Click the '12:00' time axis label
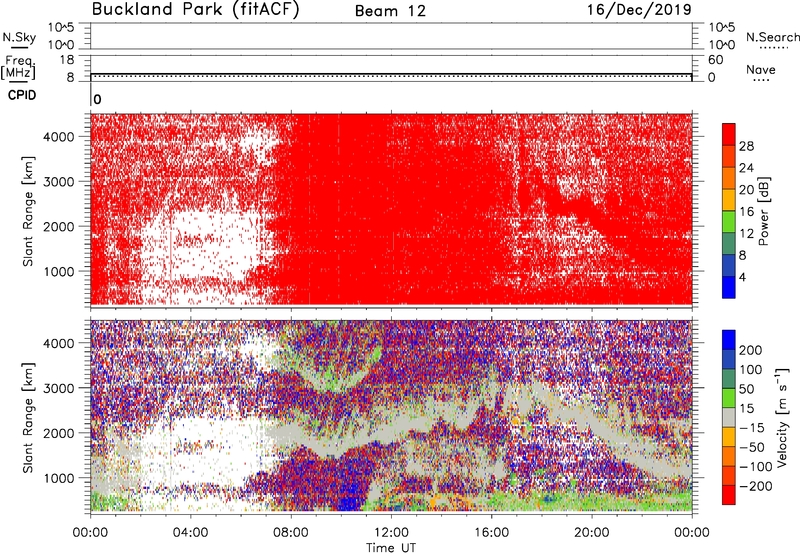This screenshot has height=554, width=800. pos(391,533)
